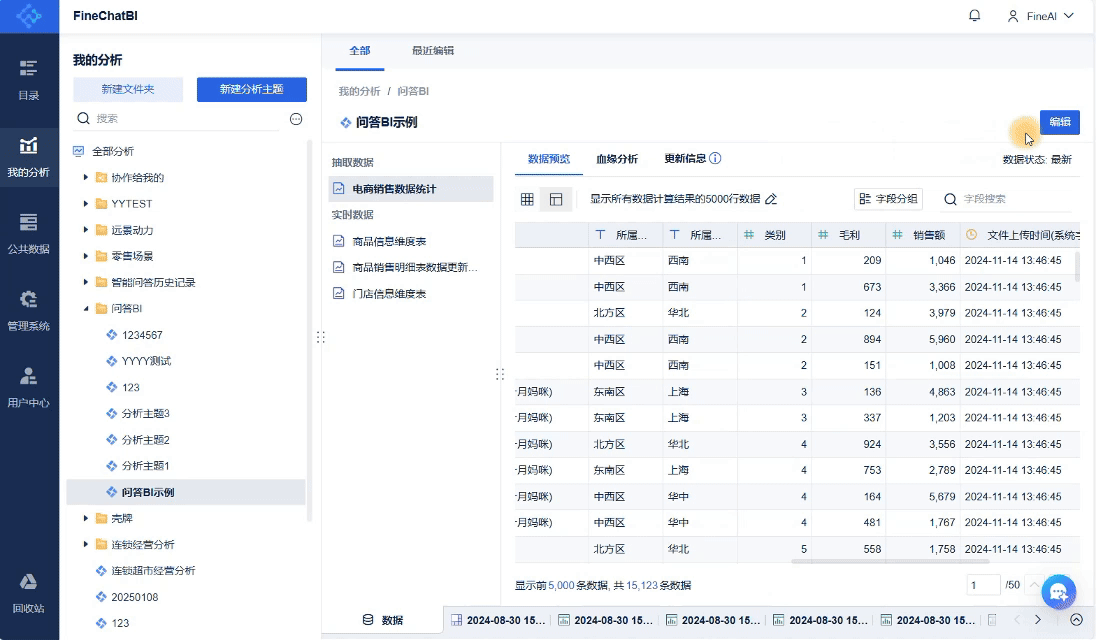Switch to the split layout view
The height and width of the screenshot is (640, 1096).
coord(556,199)
